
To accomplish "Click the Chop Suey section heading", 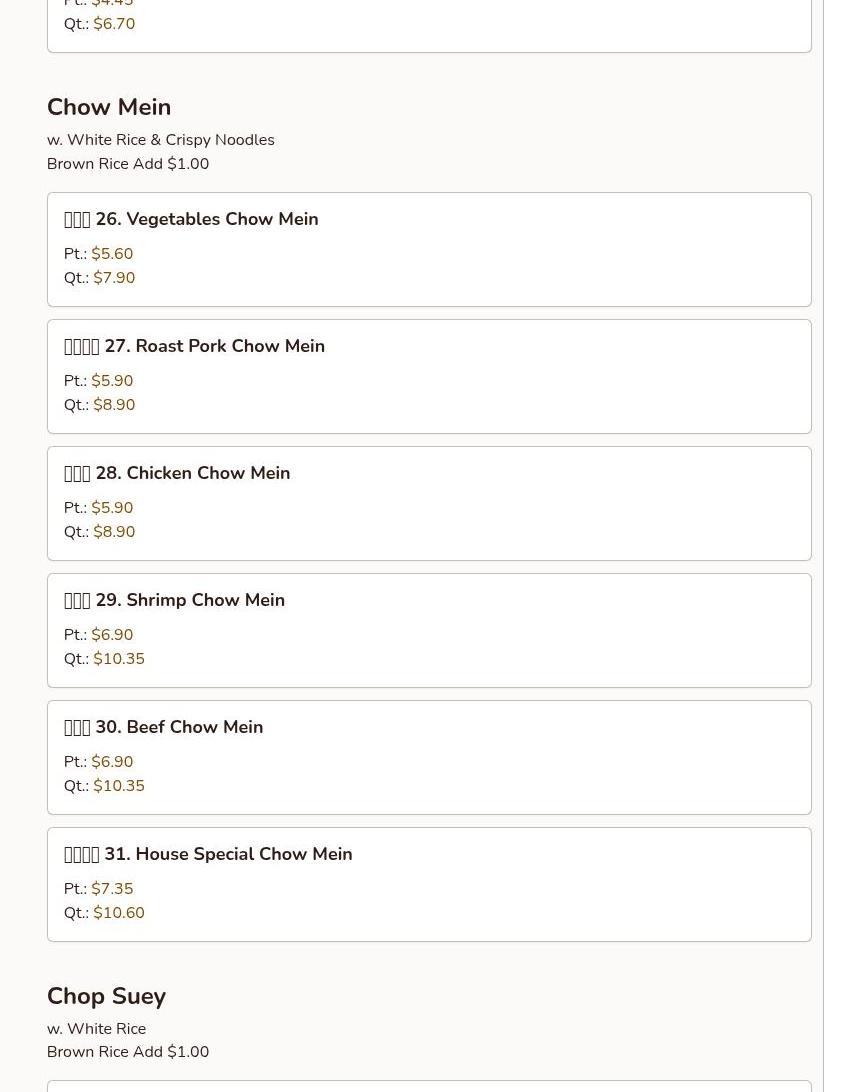I will coord(107,996).
